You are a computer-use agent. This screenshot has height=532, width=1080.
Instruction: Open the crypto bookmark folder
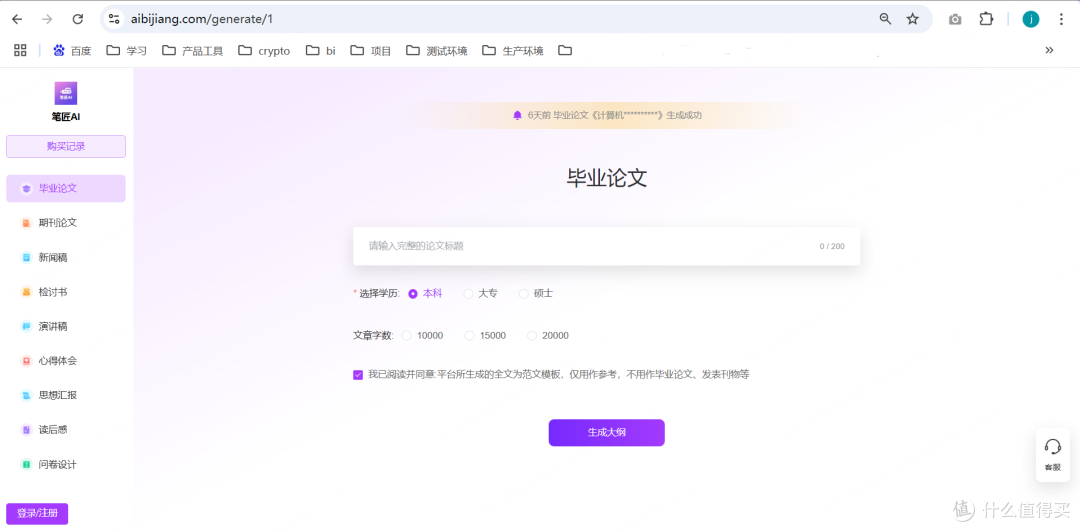(264, 50)
